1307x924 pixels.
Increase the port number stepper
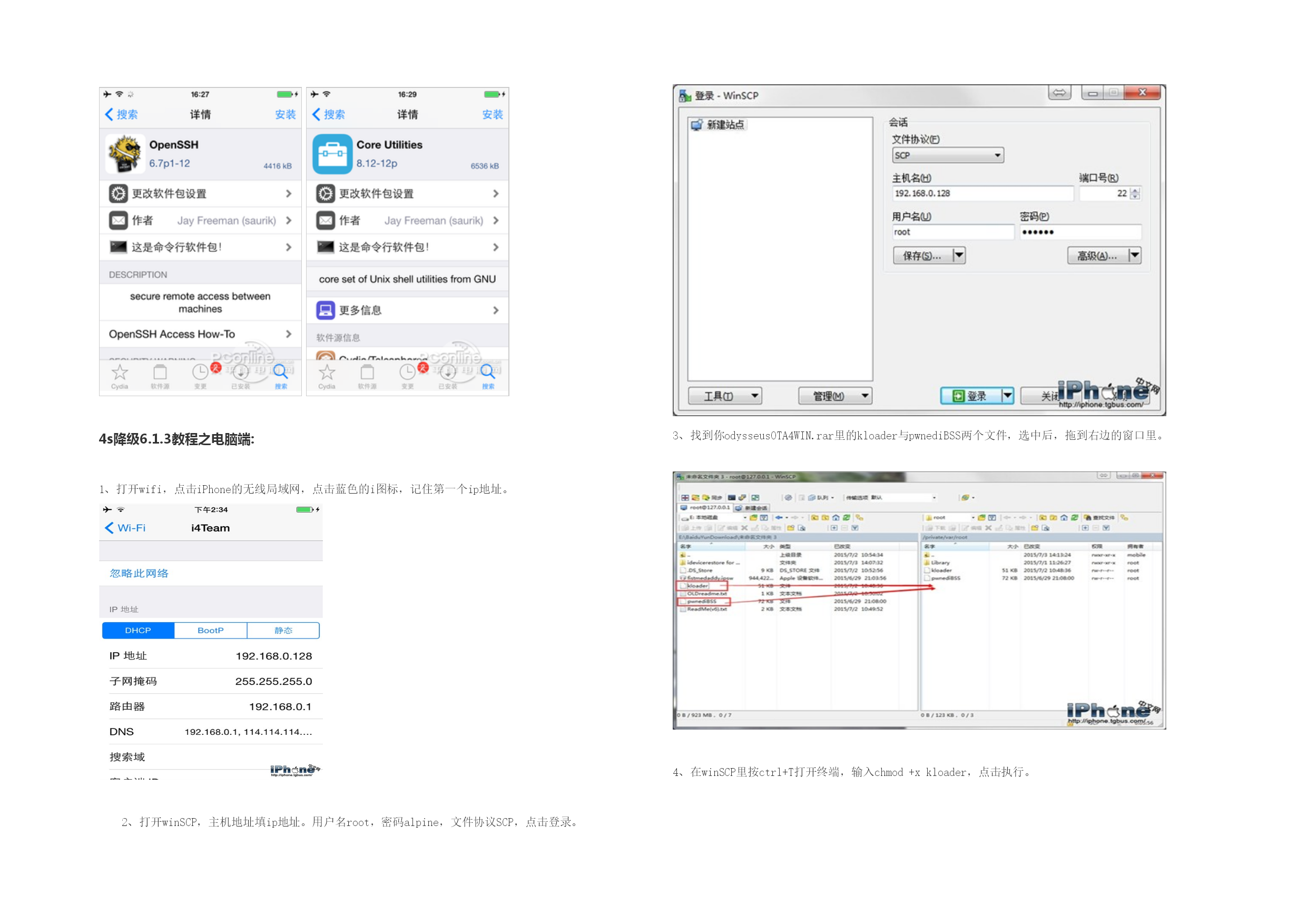[1135, 190]
